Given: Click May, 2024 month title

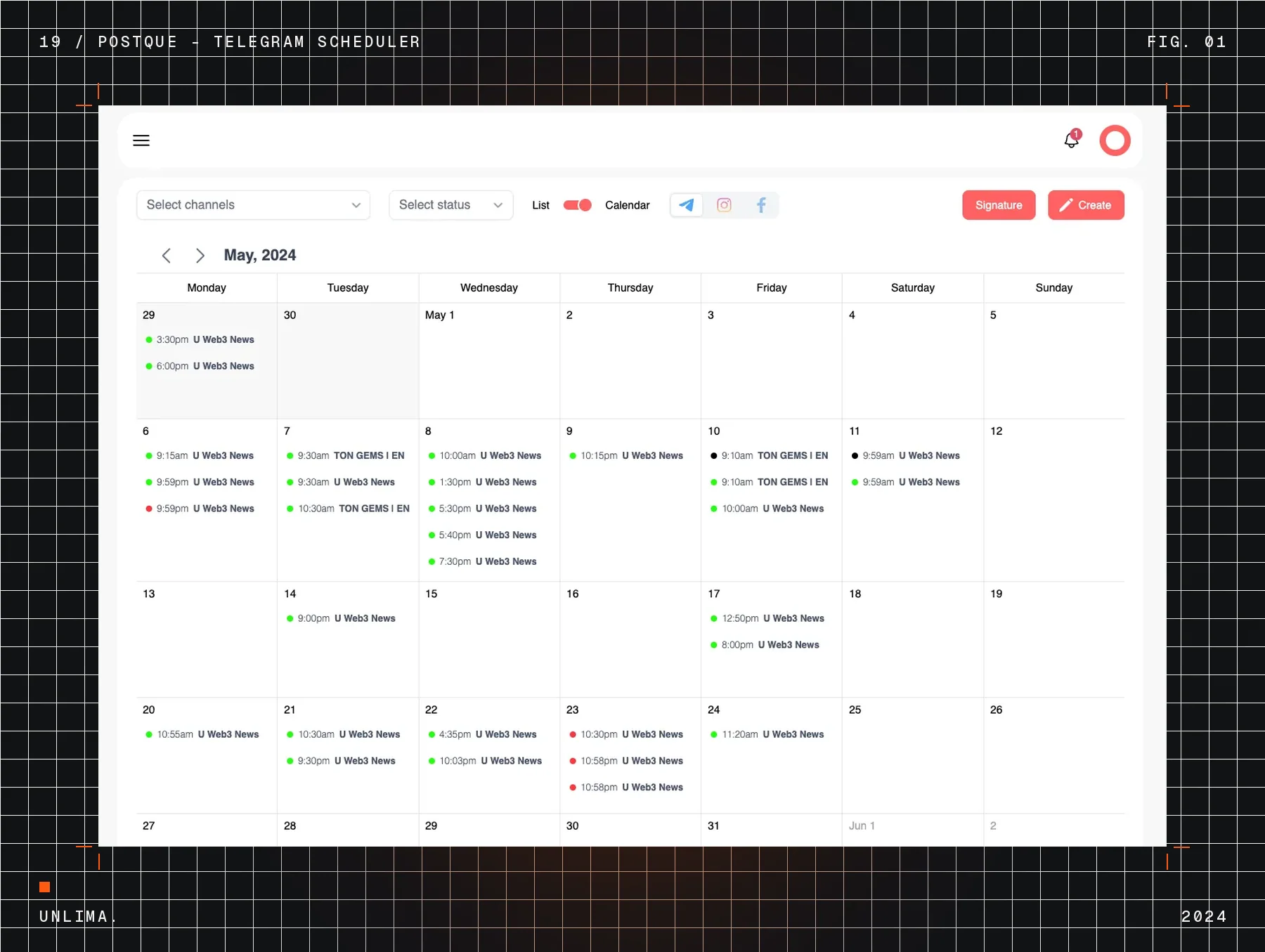Looking at the screenshot, I should pos(260,255).
